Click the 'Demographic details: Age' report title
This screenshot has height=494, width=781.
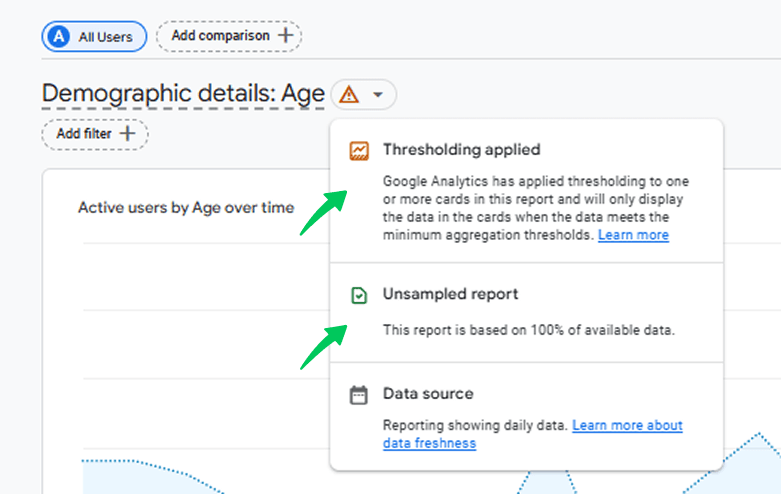click(x=183, y=94)
